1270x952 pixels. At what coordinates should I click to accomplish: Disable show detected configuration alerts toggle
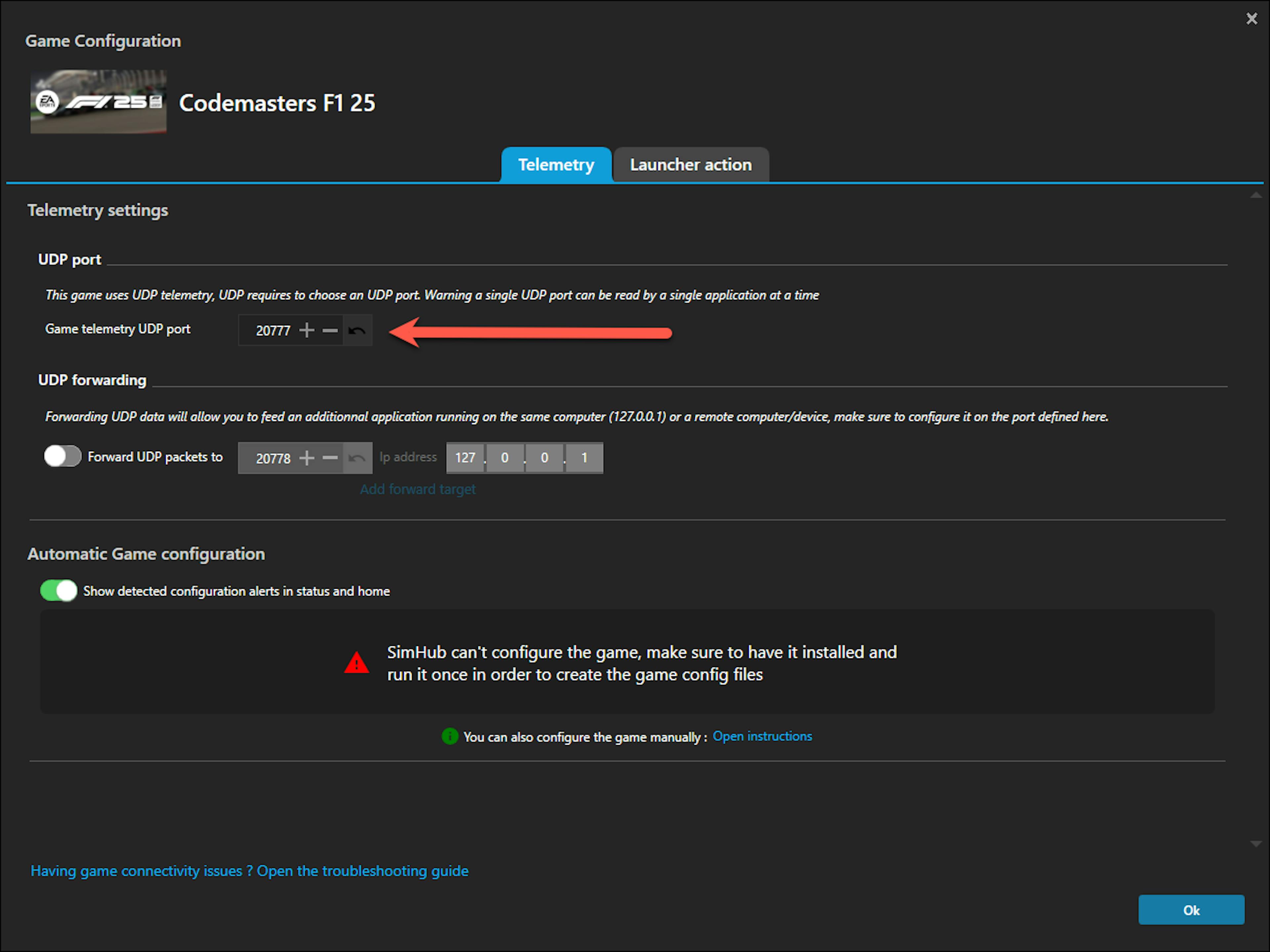click(59, 590)
